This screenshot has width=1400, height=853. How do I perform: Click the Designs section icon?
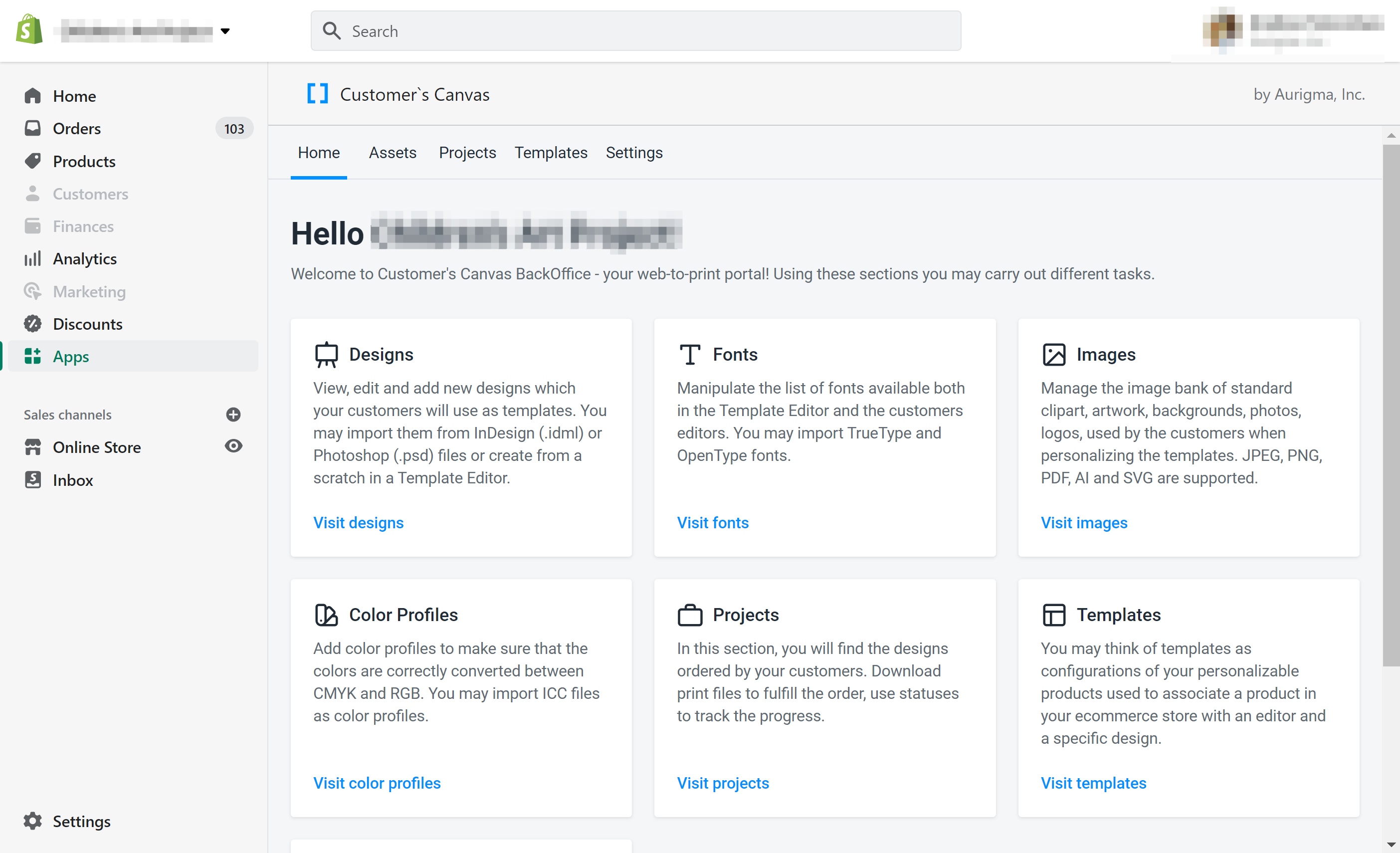coord(326,354)
